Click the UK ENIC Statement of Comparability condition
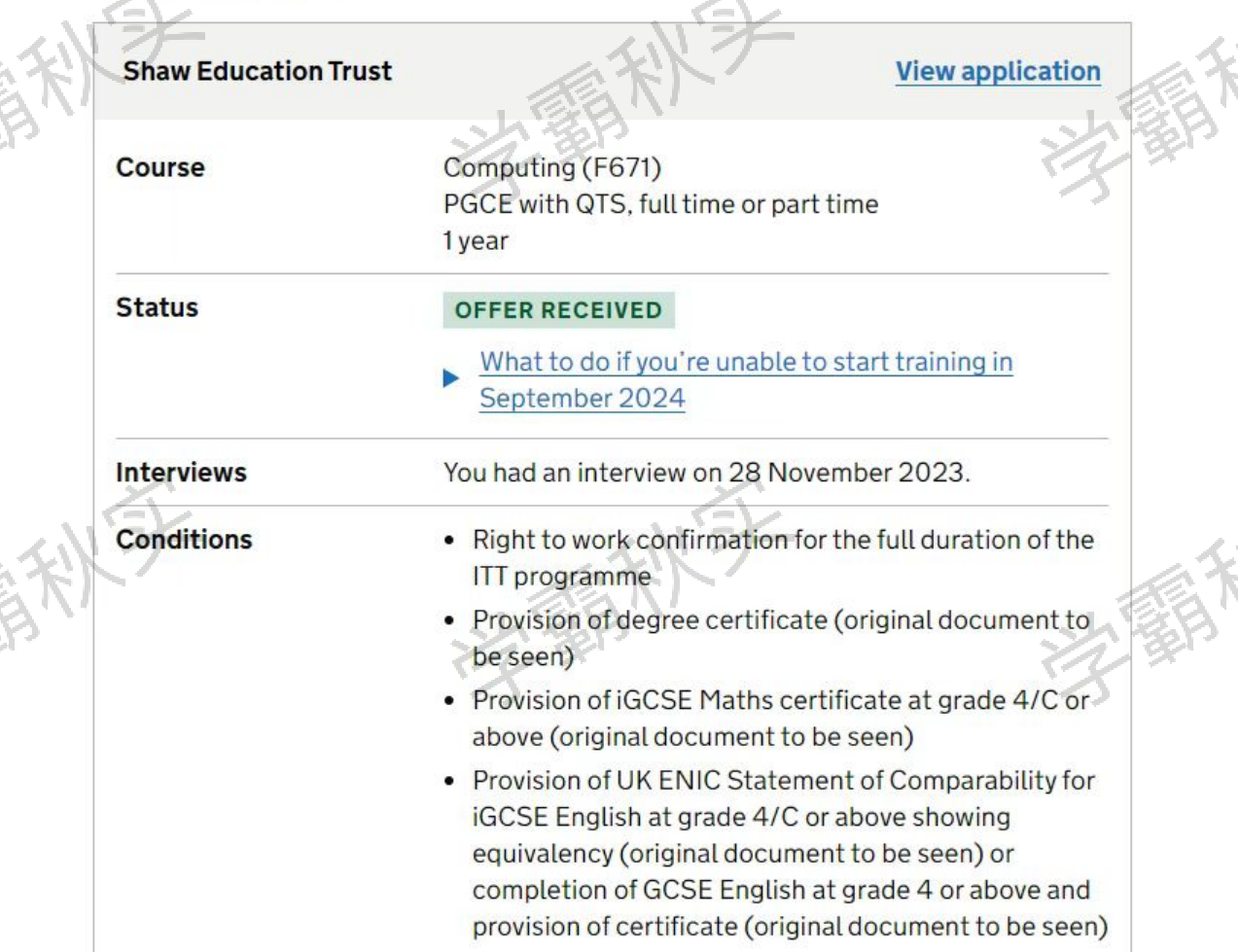The height and width of the screenshot is (952, 1238). tap(790, 853)
